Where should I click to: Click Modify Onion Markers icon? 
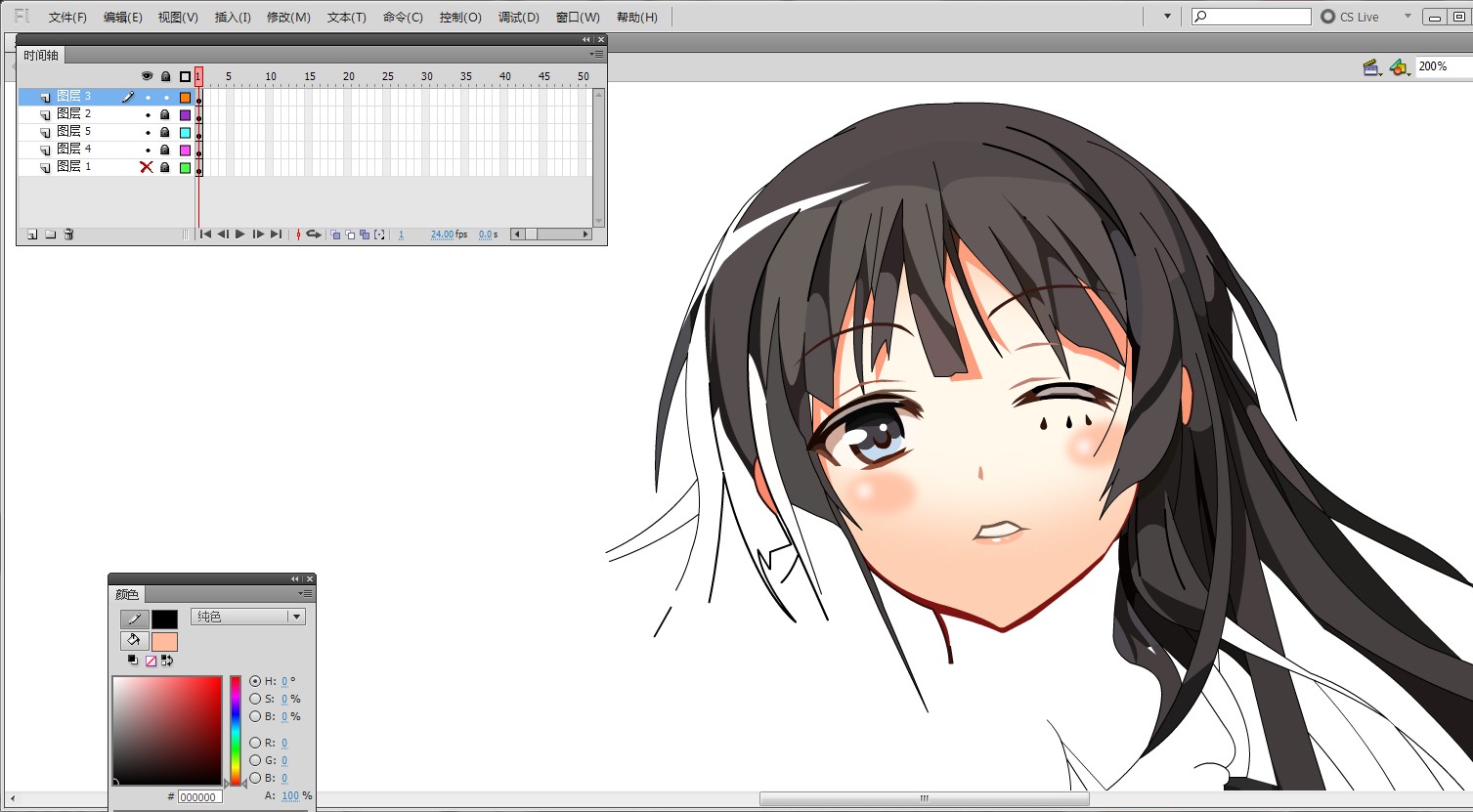tap(379, 235)
